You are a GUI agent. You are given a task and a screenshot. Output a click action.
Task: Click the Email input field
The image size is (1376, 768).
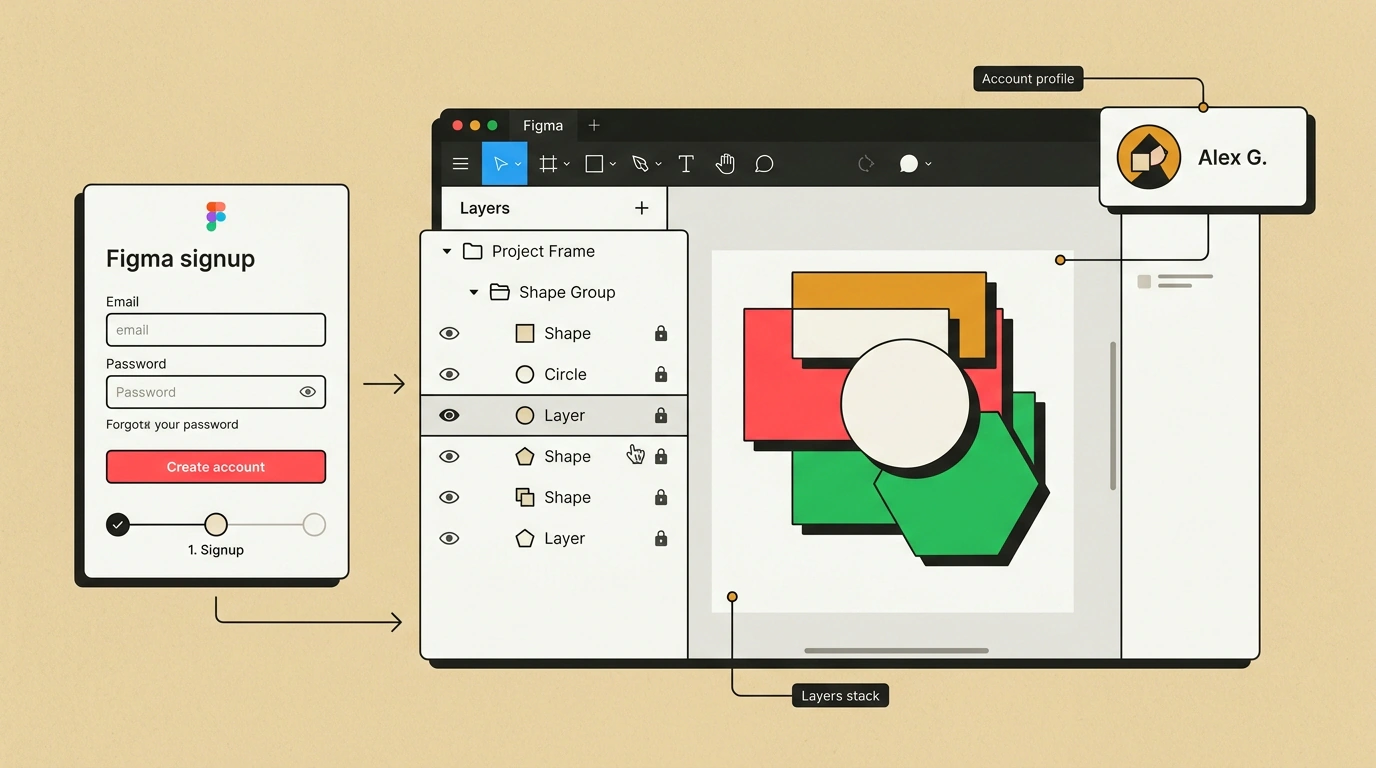[216, 330]
